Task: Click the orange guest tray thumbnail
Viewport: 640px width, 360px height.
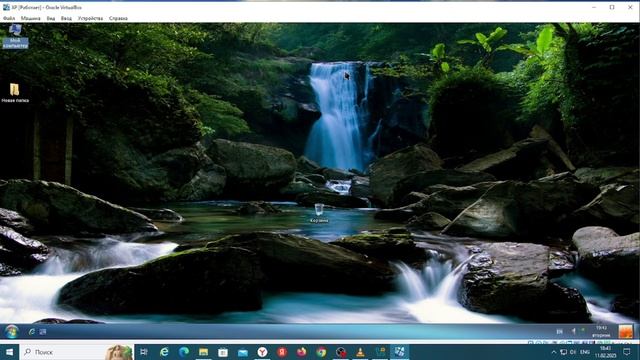Action: [625, 331]
